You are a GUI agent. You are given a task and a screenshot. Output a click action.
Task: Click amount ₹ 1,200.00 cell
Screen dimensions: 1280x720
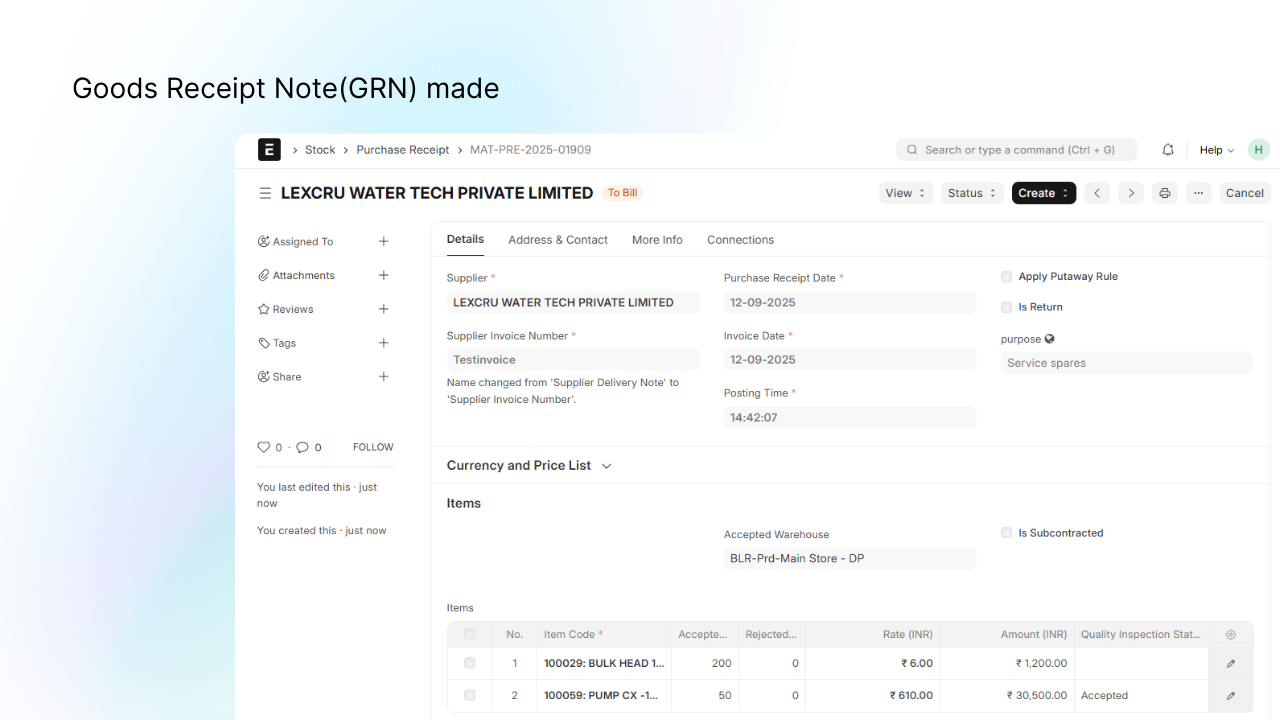point(1007,663)
